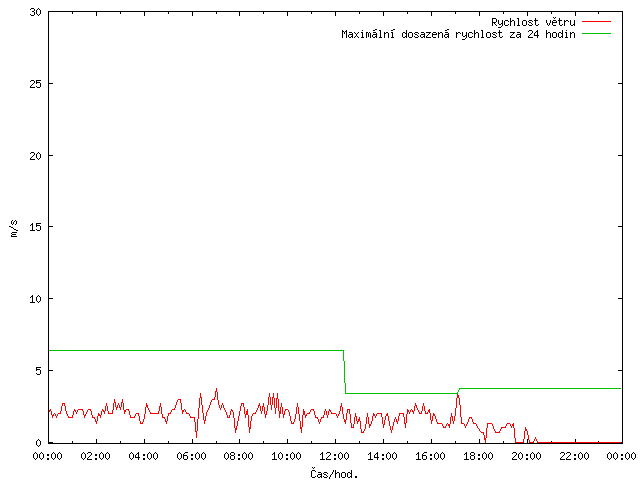
Task: Click the green line's rise after 17:00
Action: click(x=458, y=391)
